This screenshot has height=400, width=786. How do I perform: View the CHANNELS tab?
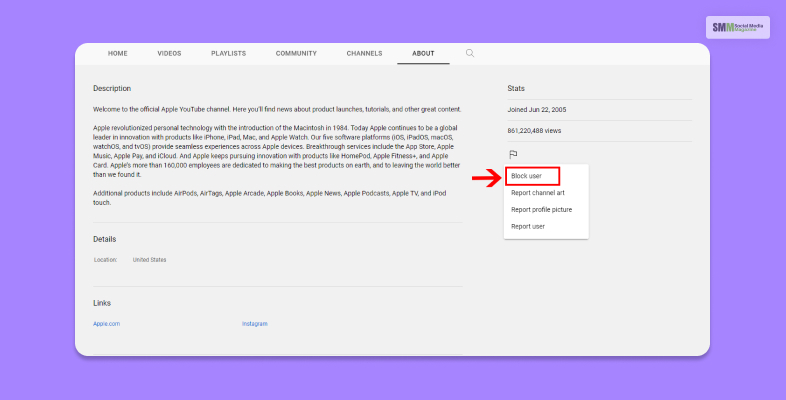[x=364, y=53]
